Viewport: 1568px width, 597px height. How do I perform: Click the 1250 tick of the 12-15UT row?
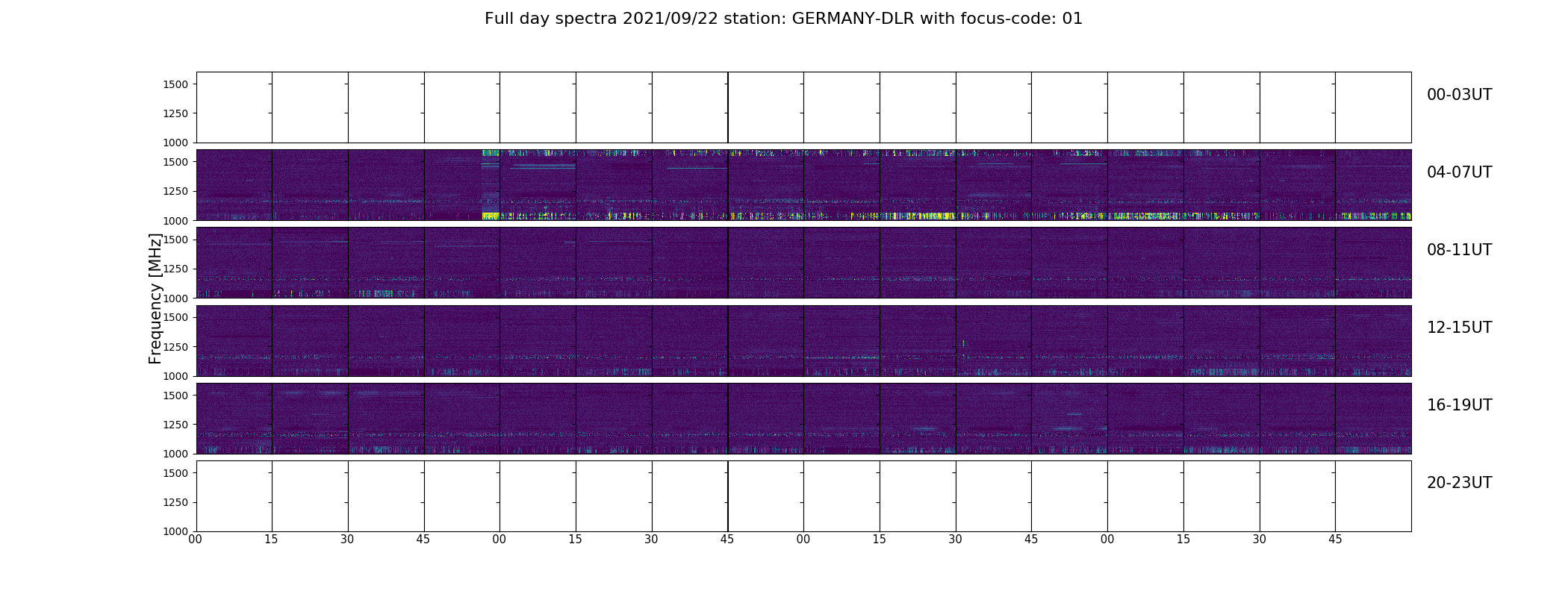click(x=175, y=346)
